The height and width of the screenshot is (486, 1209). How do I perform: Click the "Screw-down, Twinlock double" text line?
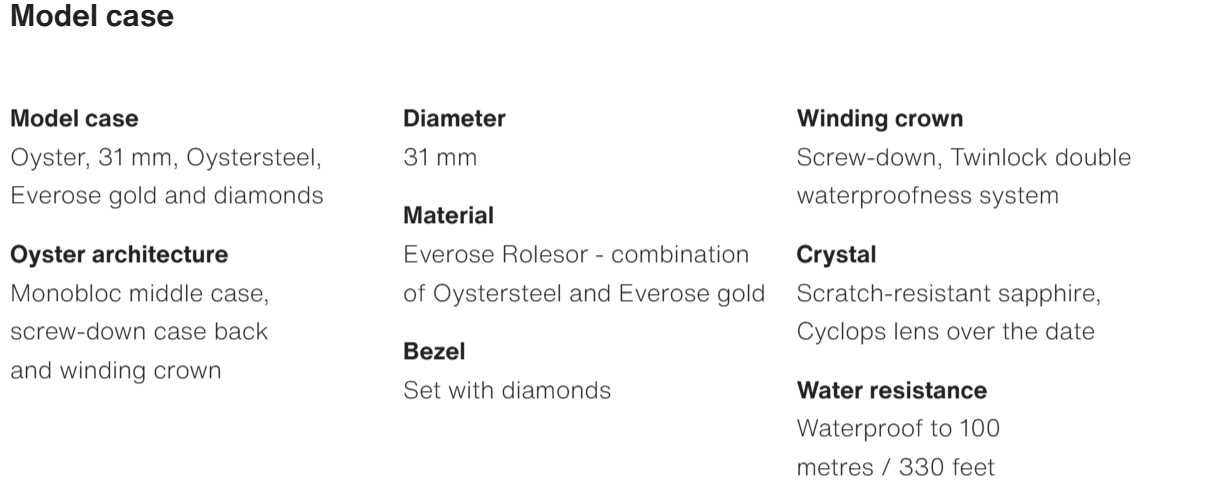coord(964,158)
